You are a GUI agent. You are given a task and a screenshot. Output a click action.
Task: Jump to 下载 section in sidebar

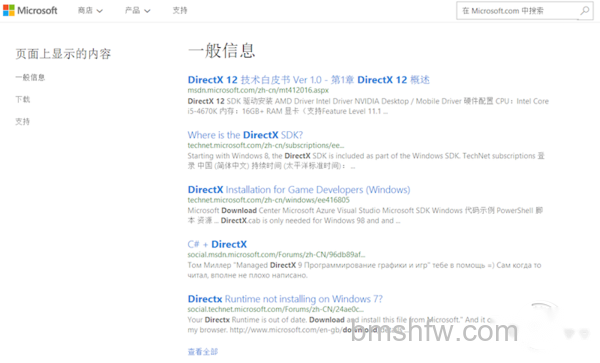23,99
